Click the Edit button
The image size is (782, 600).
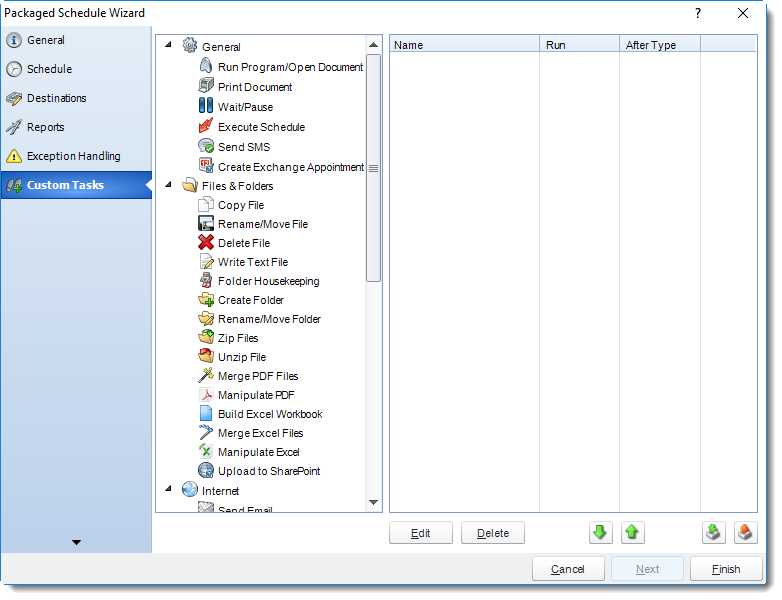[420, 533]
